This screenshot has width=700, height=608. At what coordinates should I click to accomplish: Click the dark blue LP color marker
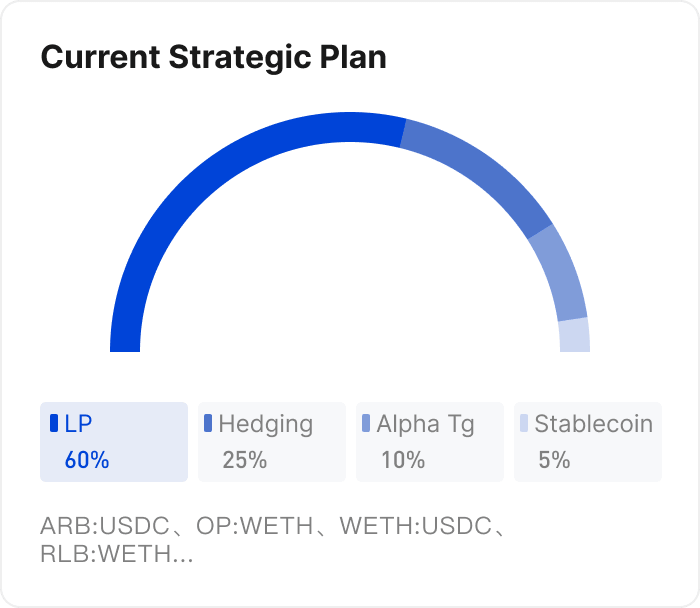[54, 424]
